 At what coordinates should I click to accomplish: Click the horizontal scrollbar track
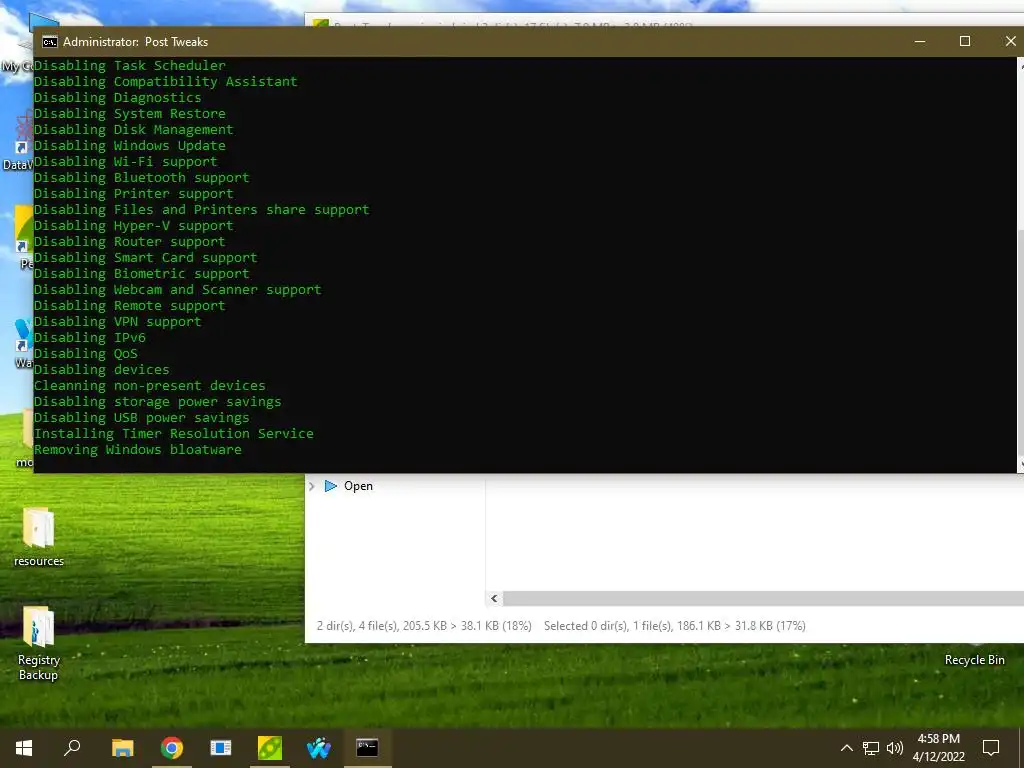pyautogui.click(x=763, y=598)
